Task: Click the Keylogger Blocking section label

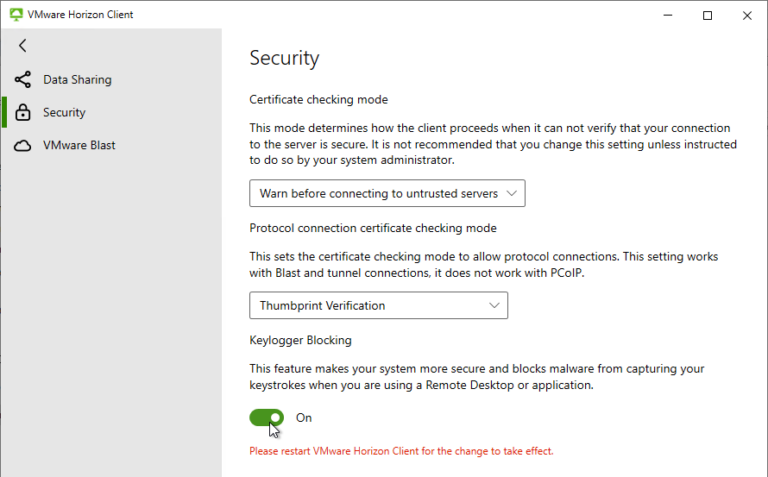Action: click(x=300, y=340)
